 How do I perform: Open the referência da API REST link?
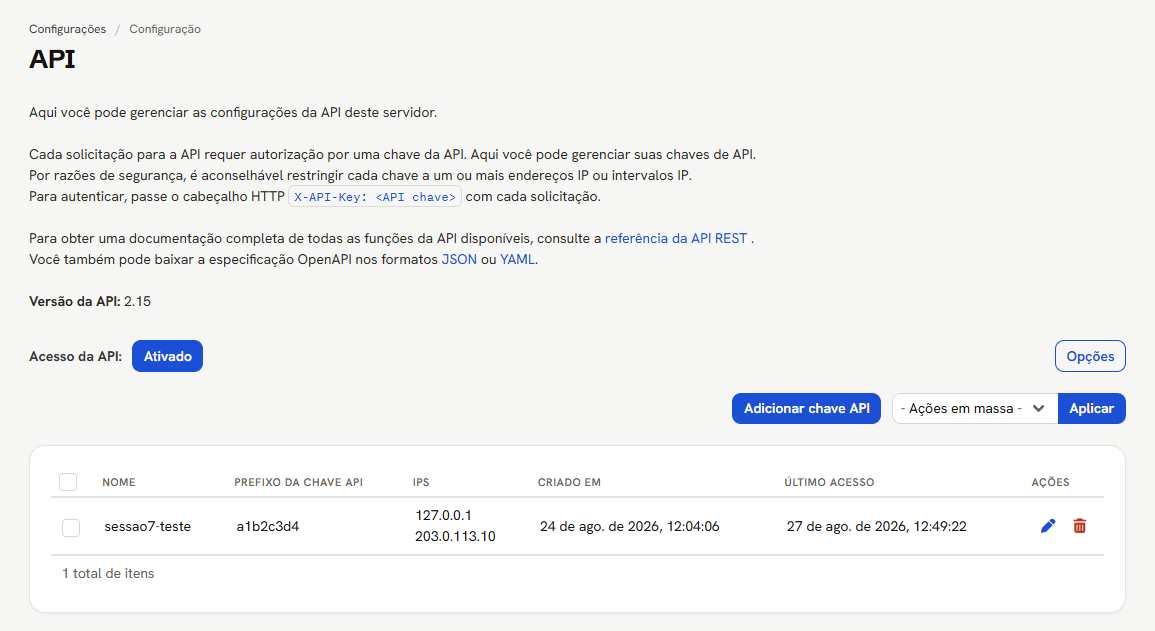point(676,239)
